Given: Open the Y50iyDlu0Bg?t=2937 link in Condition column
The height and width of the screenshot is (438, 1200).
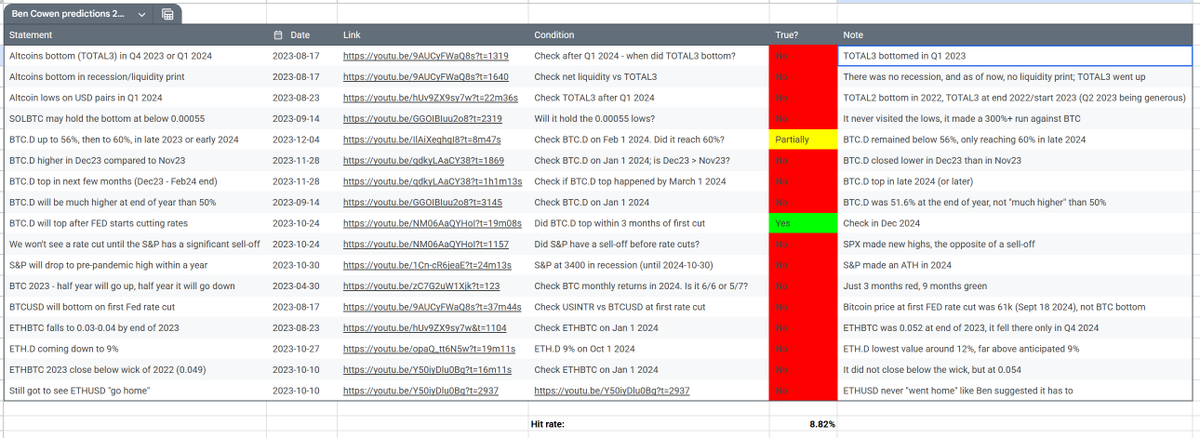Looking at the screenshot, I should coord(612,392).
